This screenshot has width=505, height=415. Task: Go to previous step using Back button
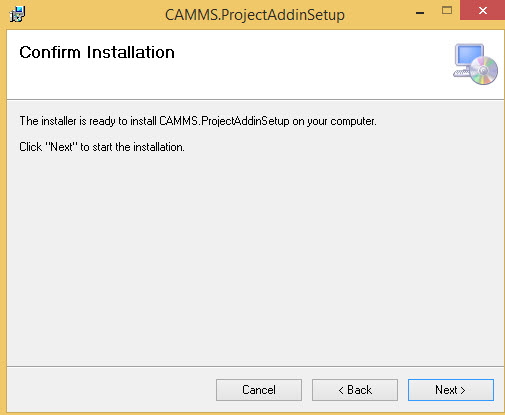click(x=355, y=390)
